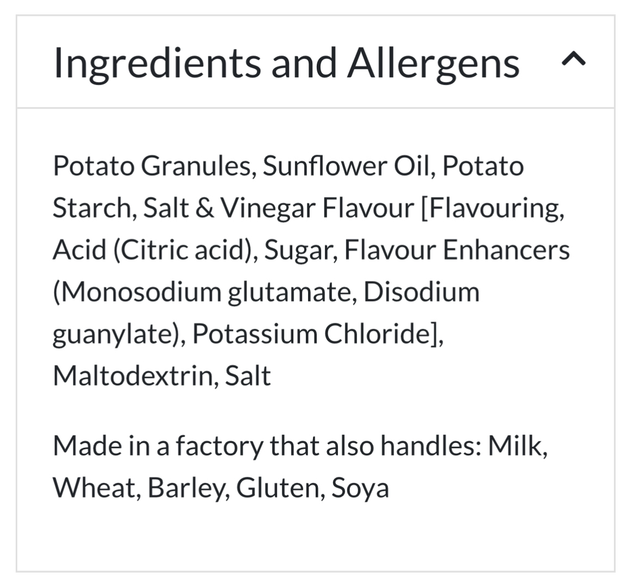
Task: Select the word Potato Granules
Action: point(151,167)
